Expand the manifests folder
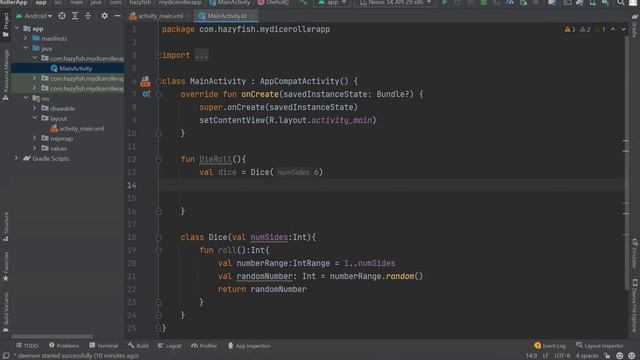This screenshot has height=360, width=640. point(26,38)
